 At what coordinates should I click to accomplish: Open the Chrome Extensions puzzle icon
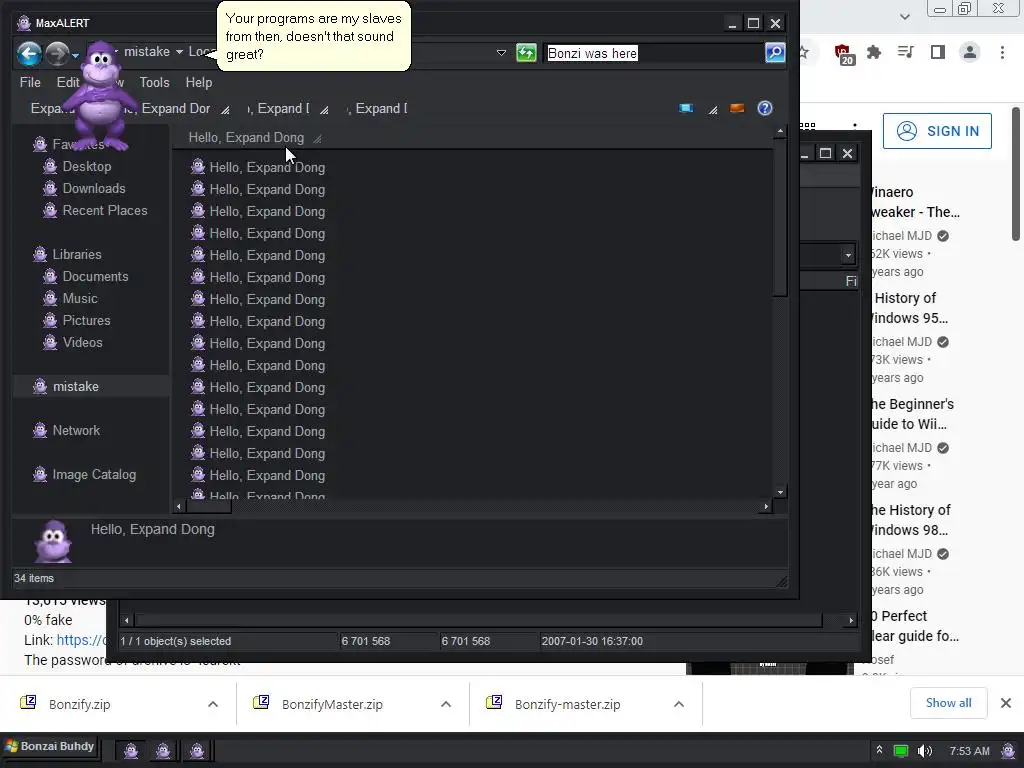pyautogui.click(x=873, y=52)
